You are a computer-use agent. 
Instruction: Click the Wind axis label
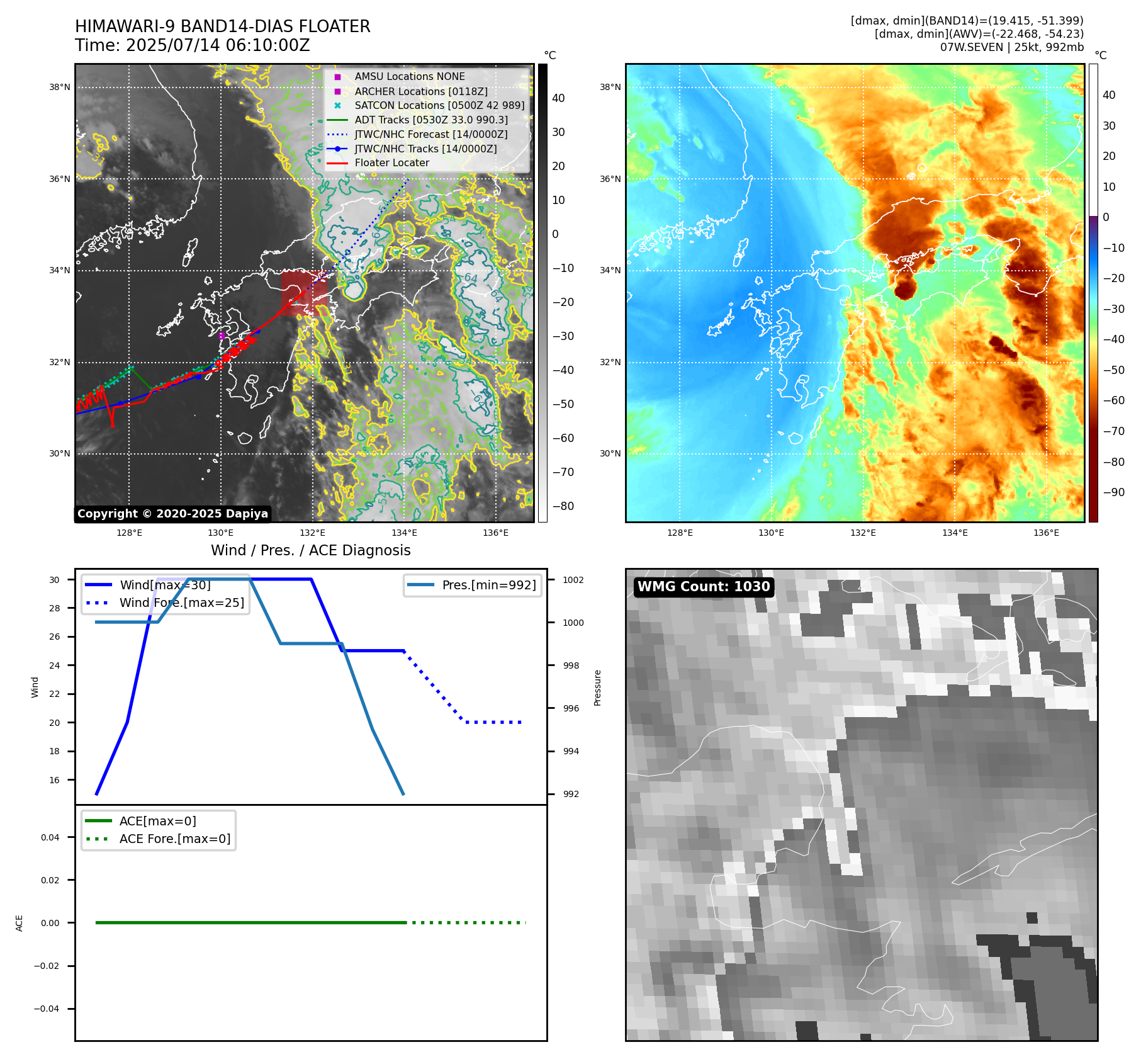(35, 687)
